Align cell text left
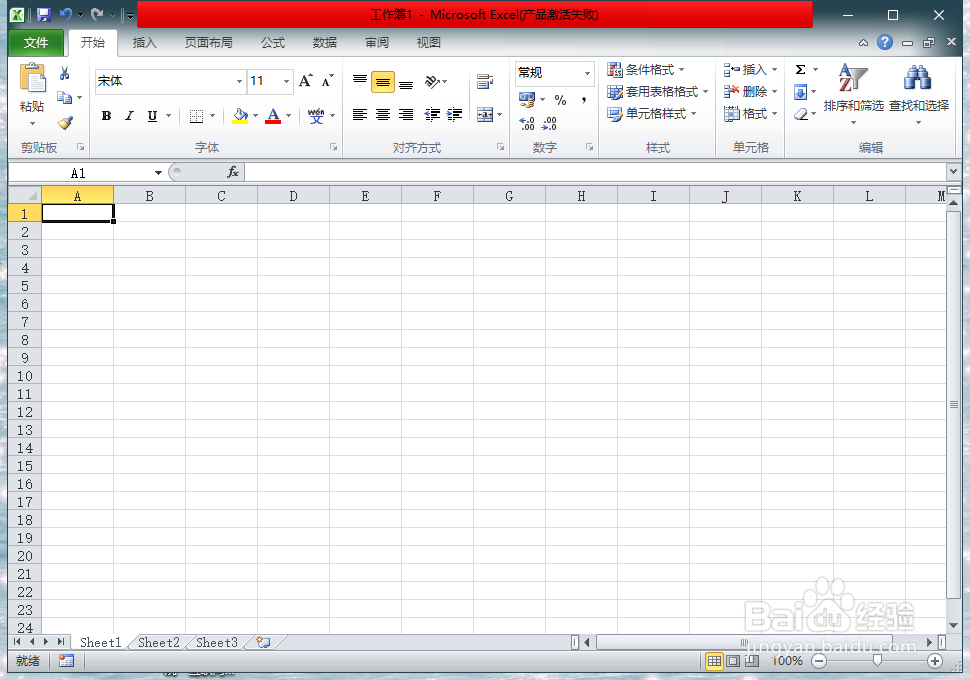The image size is (970, 680). click(359, 114)
